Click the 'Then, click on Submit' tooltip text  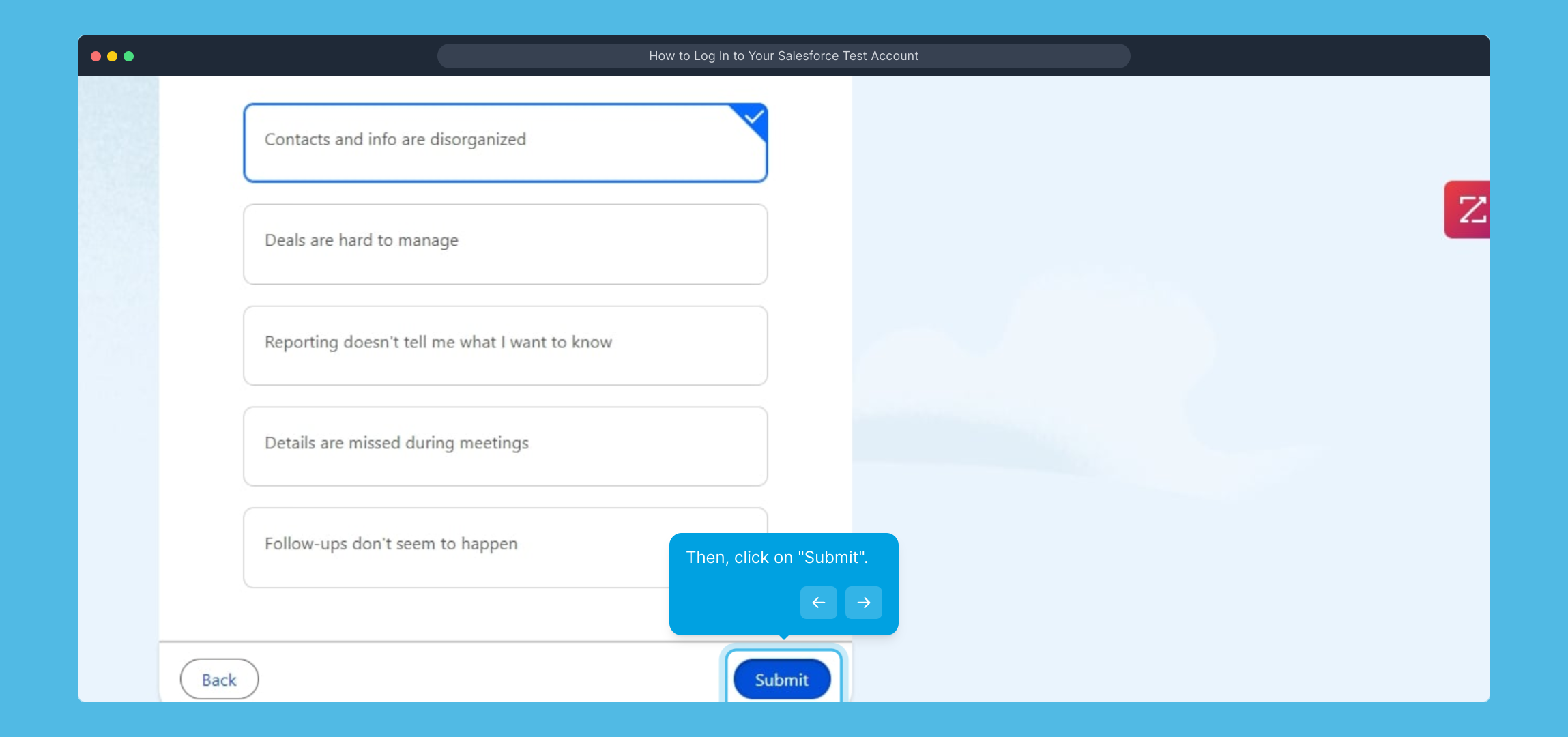[x=776, y=558]
